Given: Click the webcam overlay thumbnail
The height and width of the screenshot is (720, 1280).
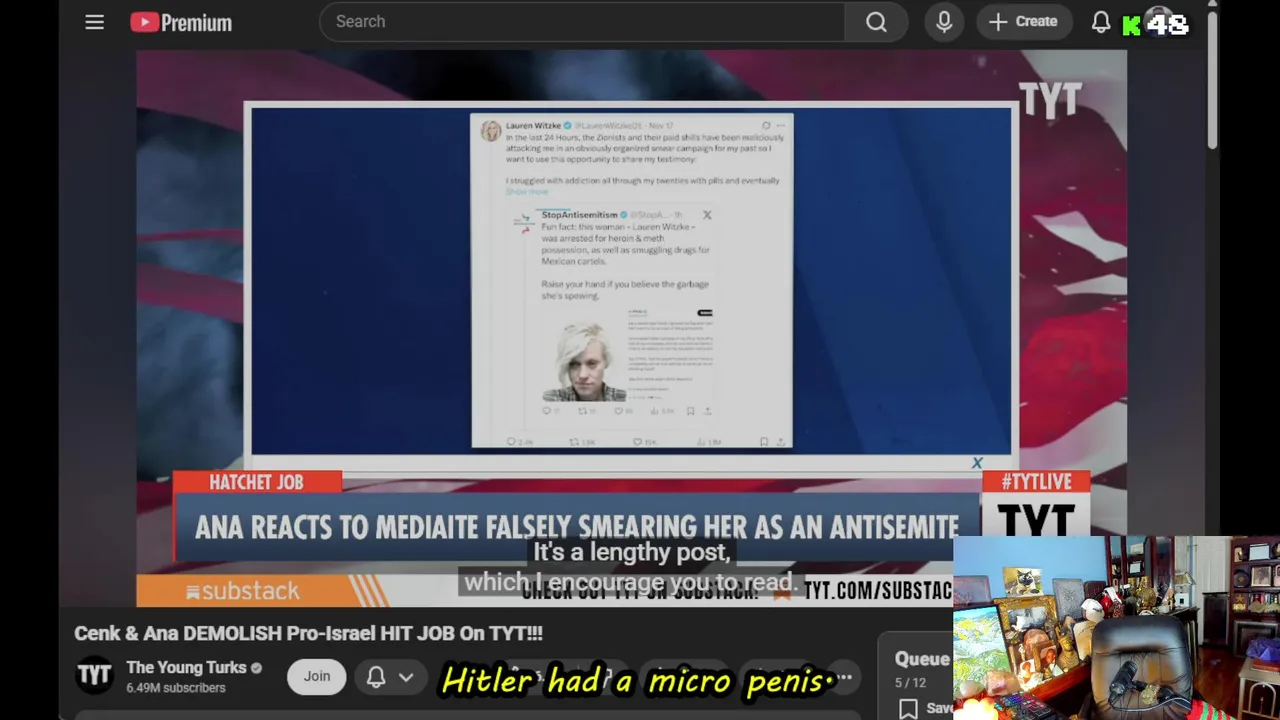Looking at the screenshot, I should [x=1116, y=628].
